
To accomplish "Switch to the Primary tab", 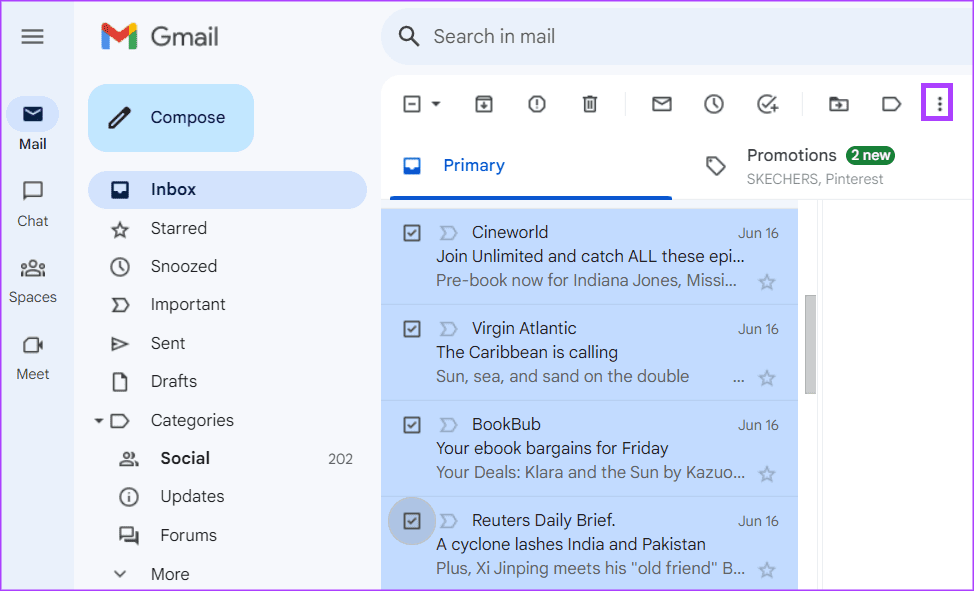I will (x=530, y=166).
